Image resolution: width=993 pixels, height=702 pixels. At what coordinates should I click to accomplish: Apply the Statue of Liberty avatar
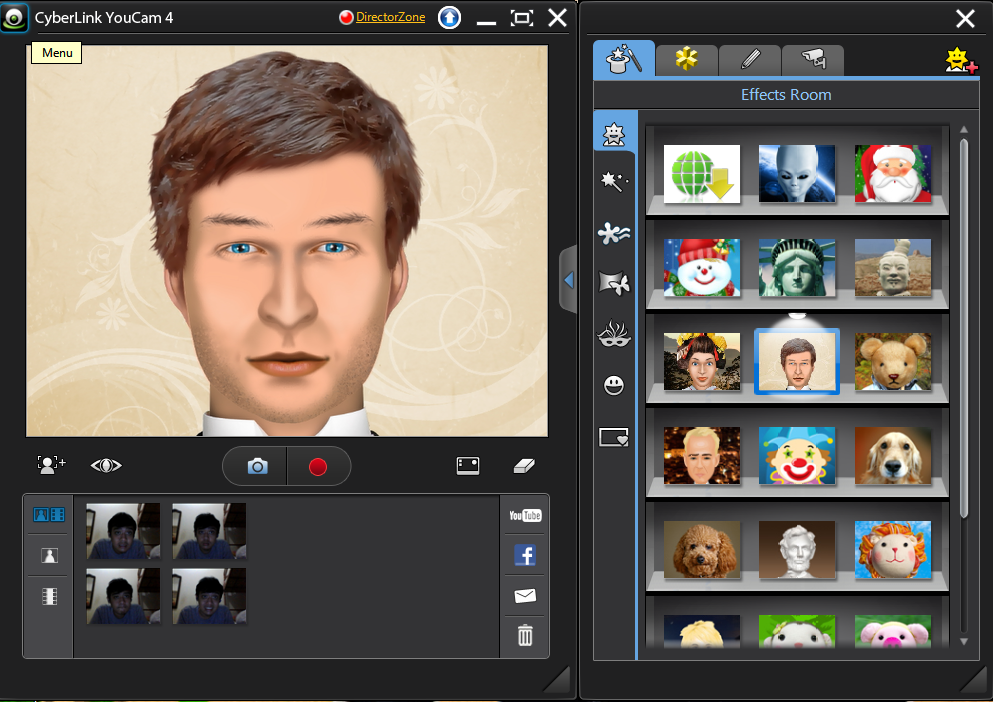click(797, 267)
